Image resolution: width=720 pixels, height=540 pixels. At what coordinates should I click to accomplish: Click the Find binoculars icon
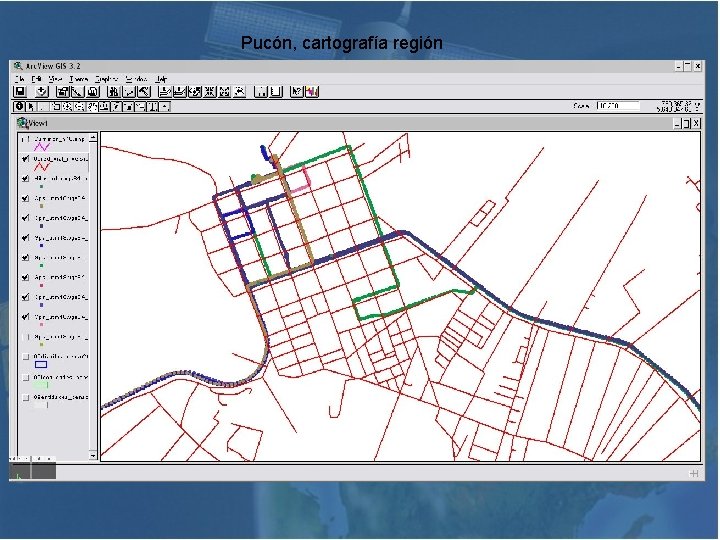113,92
